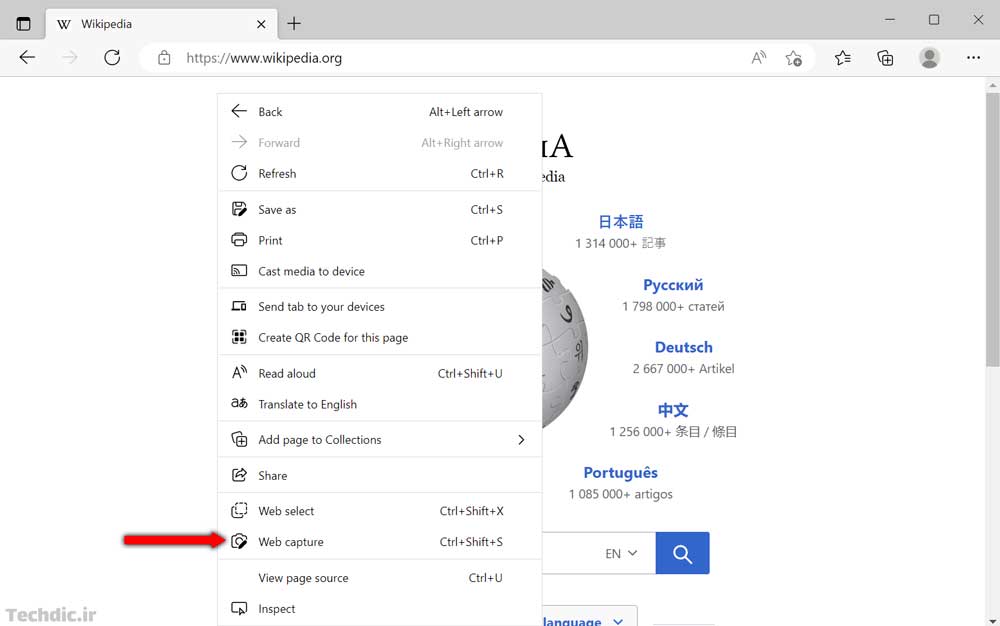The width and height of the screenshot is (1000, 626).
Task: Choose Read aloud in the context menu
Action: (x=379, y=374)
